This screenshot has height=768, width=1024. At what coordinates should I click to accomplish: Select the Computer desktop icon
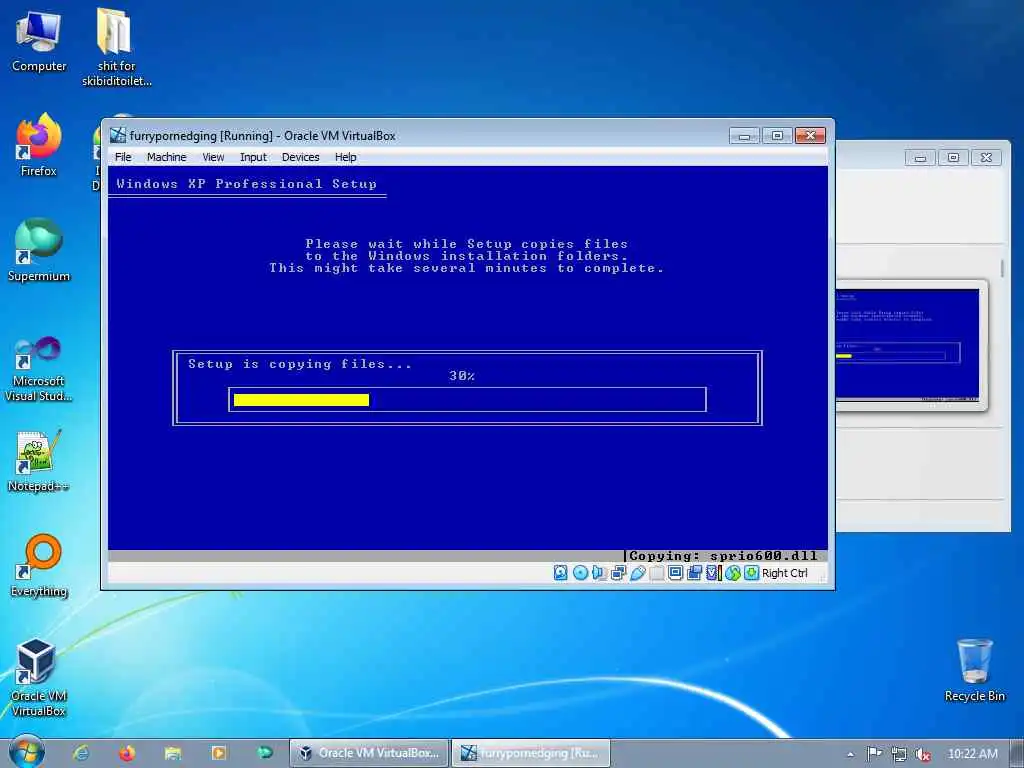(x=39, y=41)
